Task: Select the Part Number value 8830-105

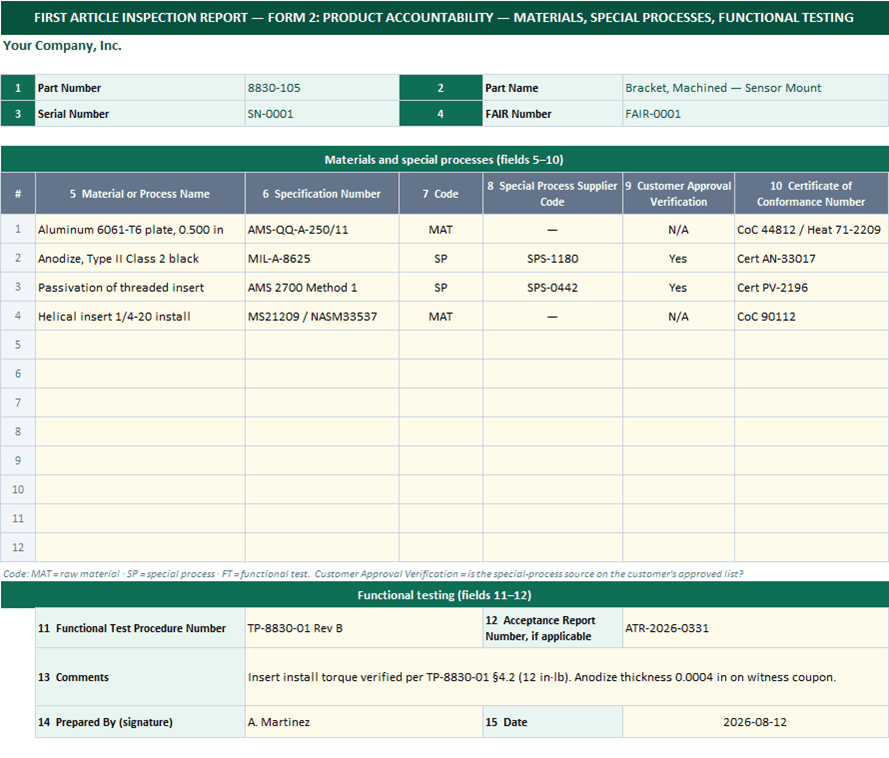Action: (322, 88)
